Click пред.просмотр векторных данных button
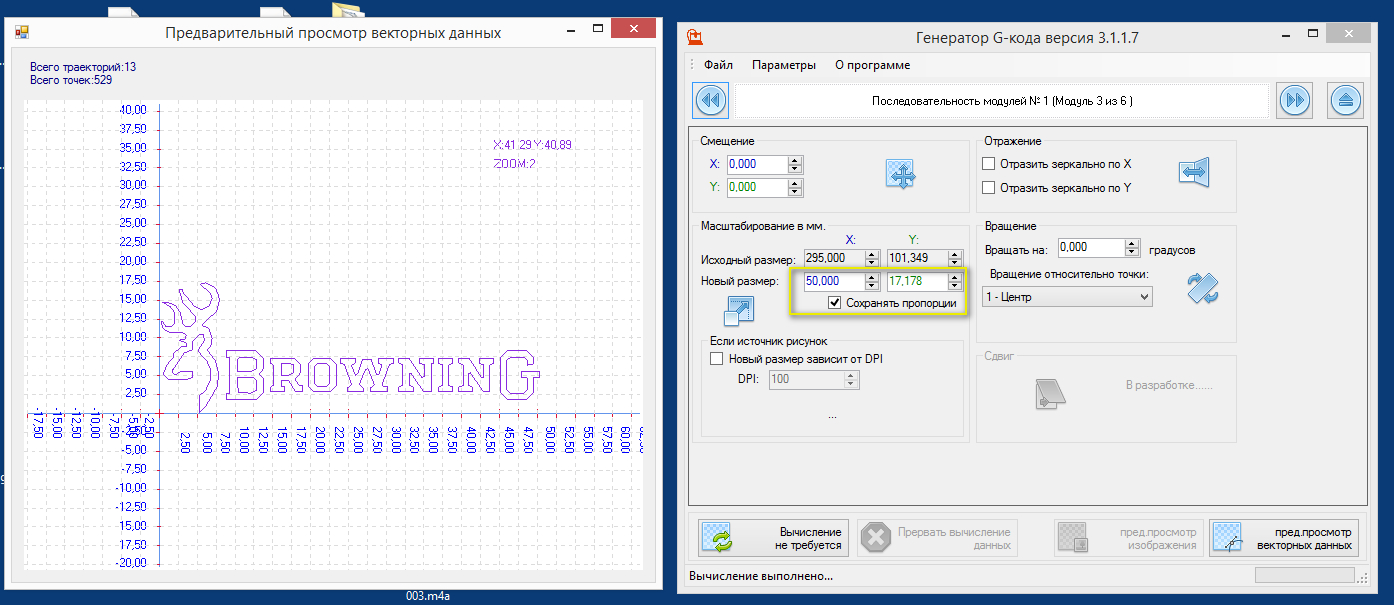The image size is (1394, 605). [x=1283, y=538]
